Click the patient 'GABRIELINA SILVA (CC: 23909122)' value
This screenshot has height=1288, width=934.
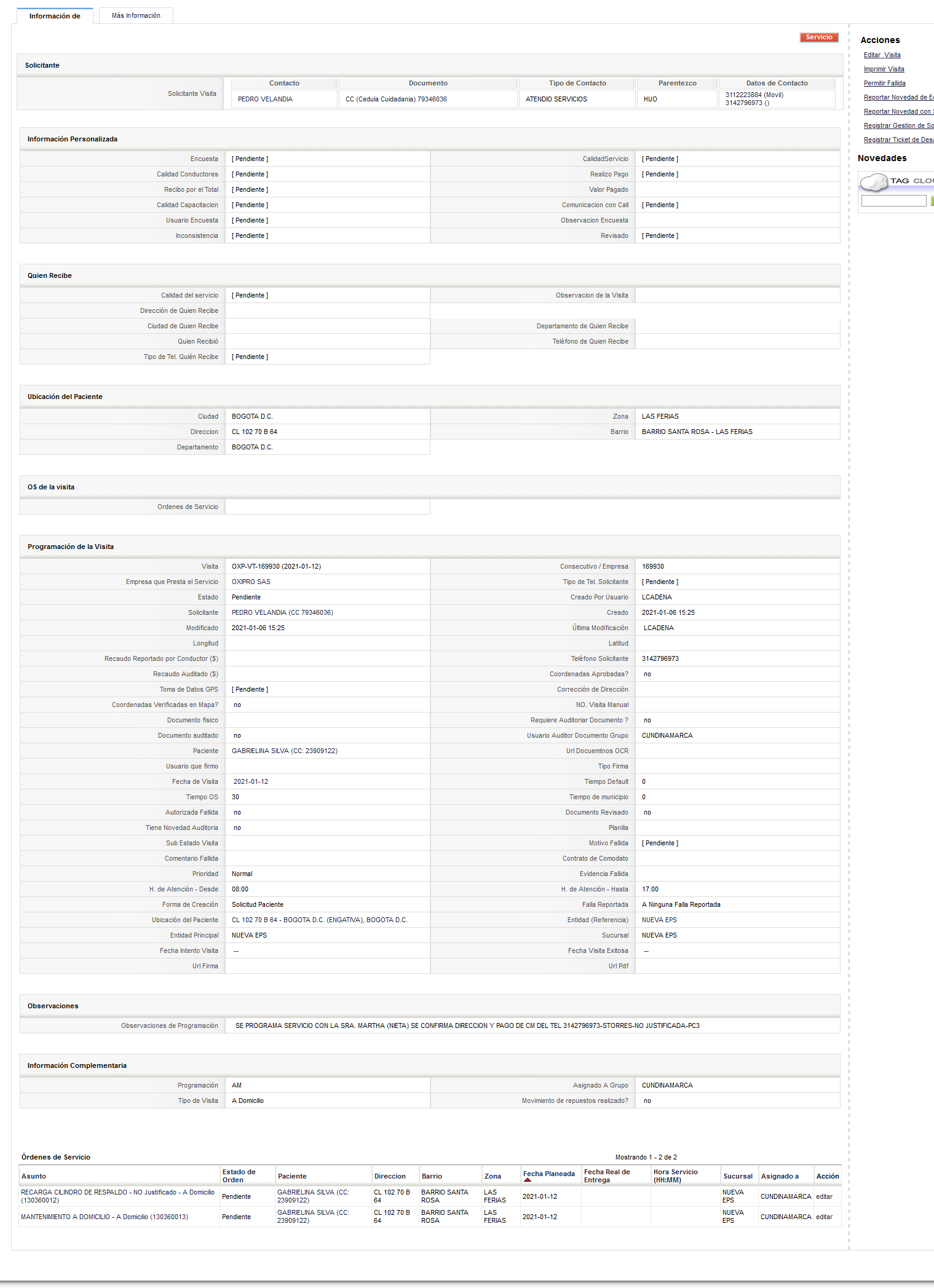[x=284, y=751]
